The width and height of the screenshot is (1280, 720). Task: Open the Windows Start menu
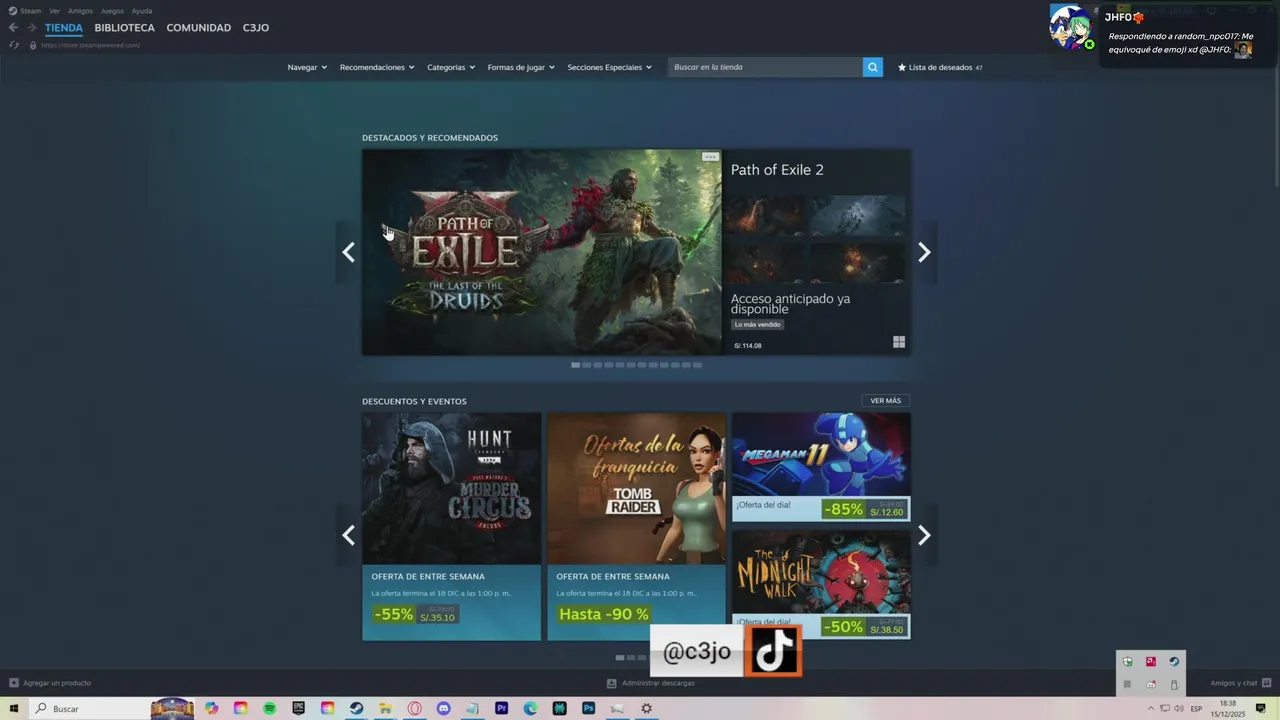[14, 708]
